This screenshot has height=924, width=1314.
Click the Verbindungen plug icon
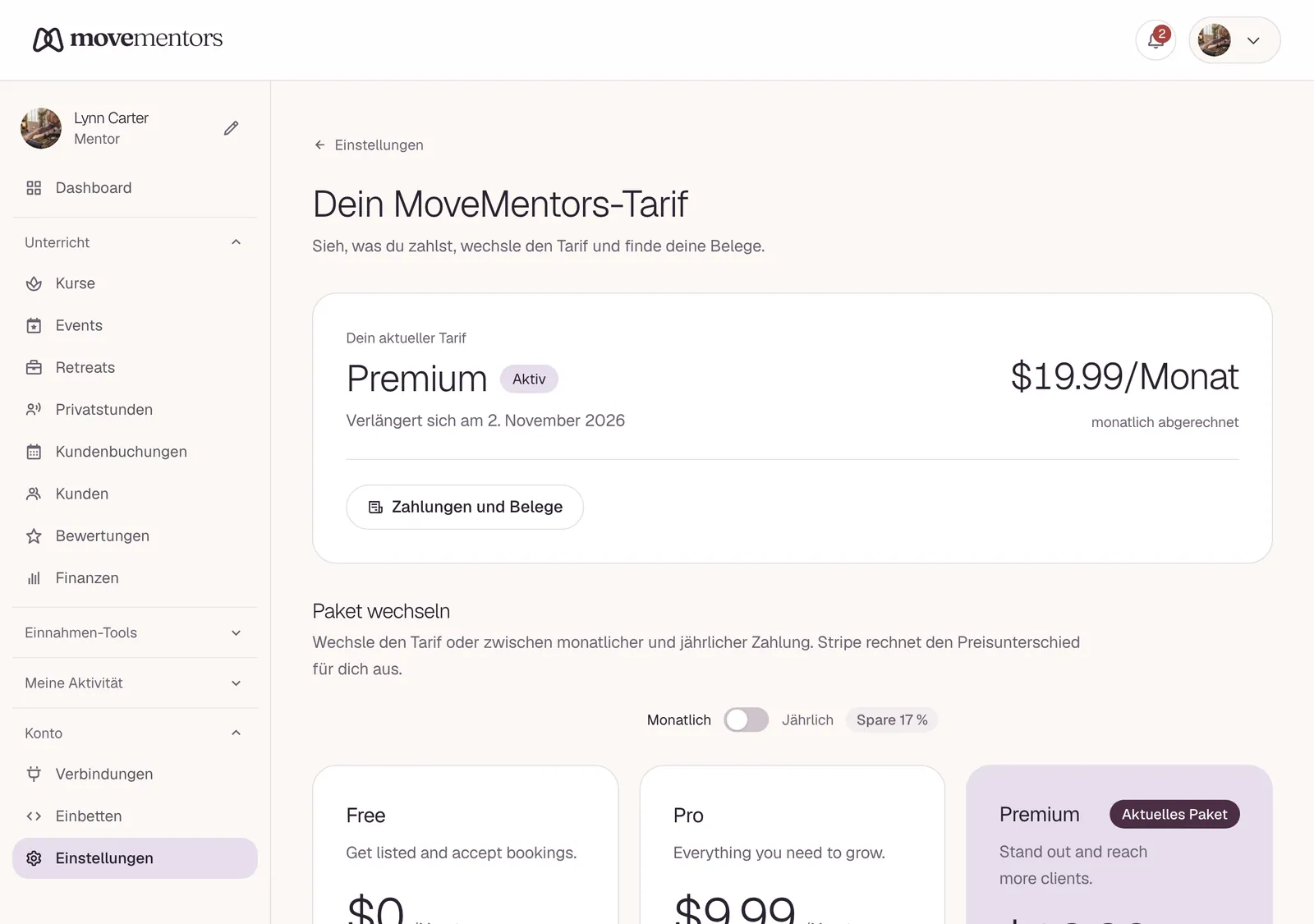coord(34,774)
